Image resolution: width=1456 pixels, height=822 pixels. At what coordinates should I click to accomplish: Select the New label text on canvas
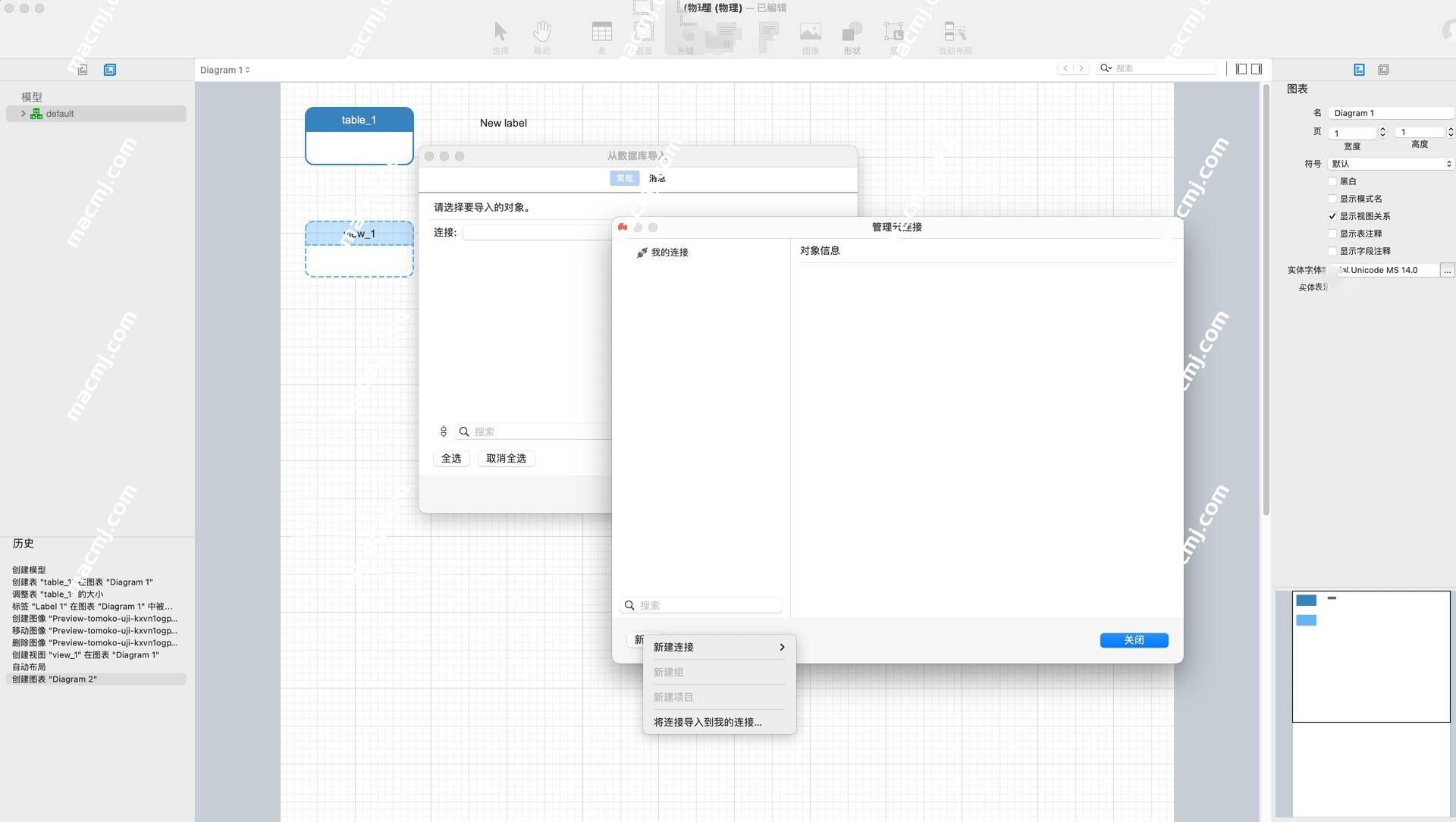(503, 123)
